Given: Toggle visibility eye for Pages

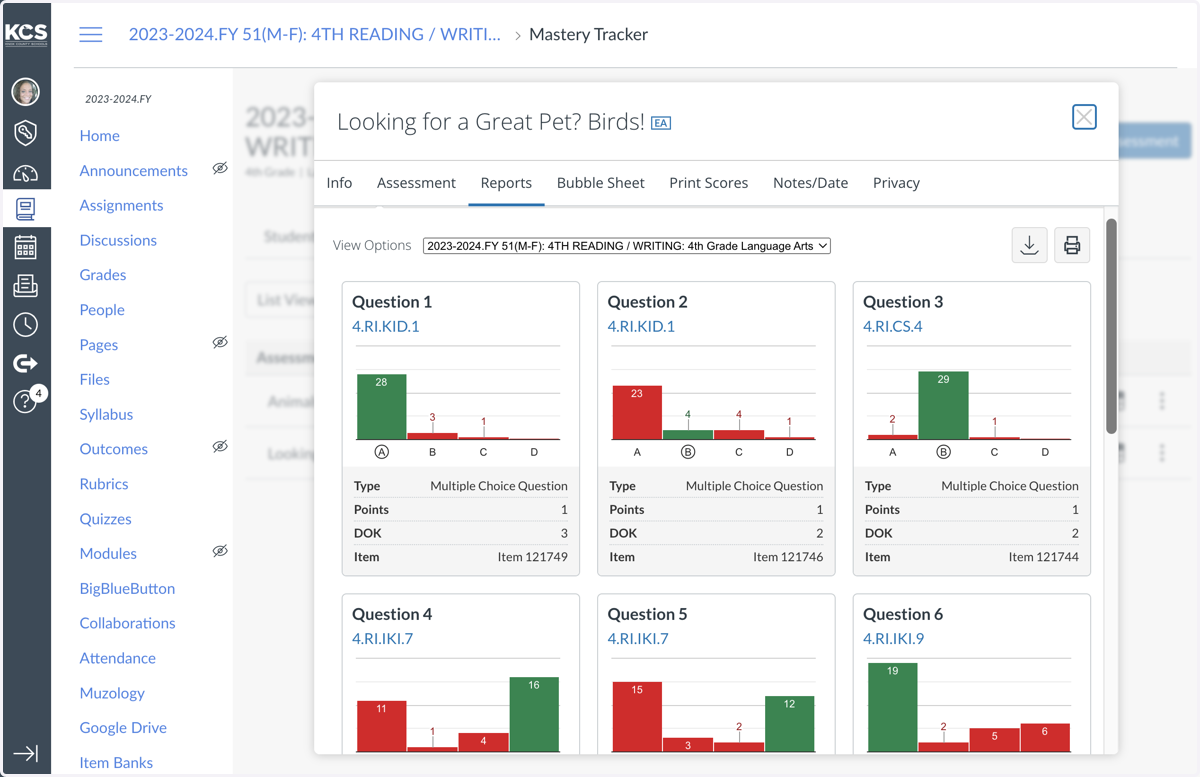Looking at the screenshot, I should tap(220, 343).
